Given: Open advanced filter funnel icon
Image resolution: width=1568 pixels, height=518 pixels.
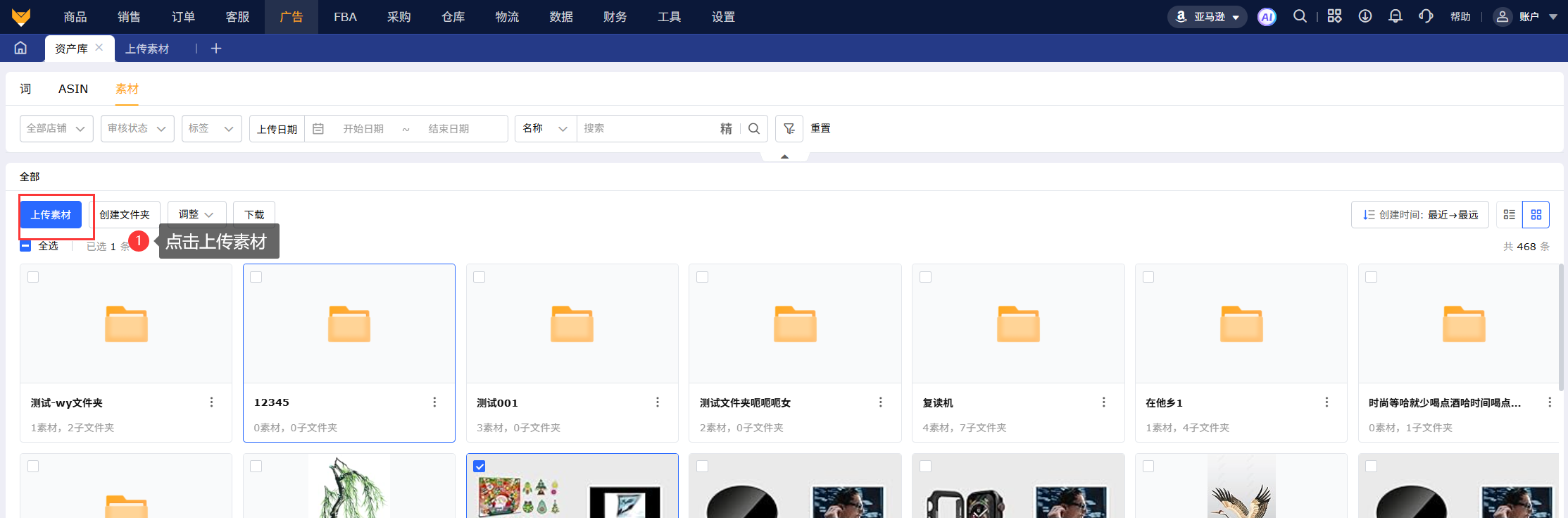Looking at the screenshot, I should pyautogui.click(x=789, y=128).
